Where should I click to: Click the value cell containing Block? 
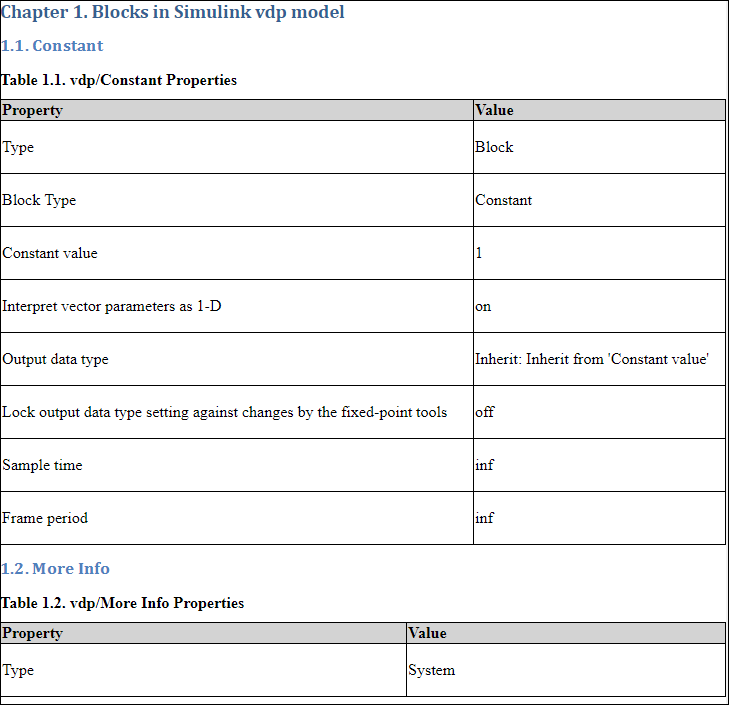(x=494, y=147)
